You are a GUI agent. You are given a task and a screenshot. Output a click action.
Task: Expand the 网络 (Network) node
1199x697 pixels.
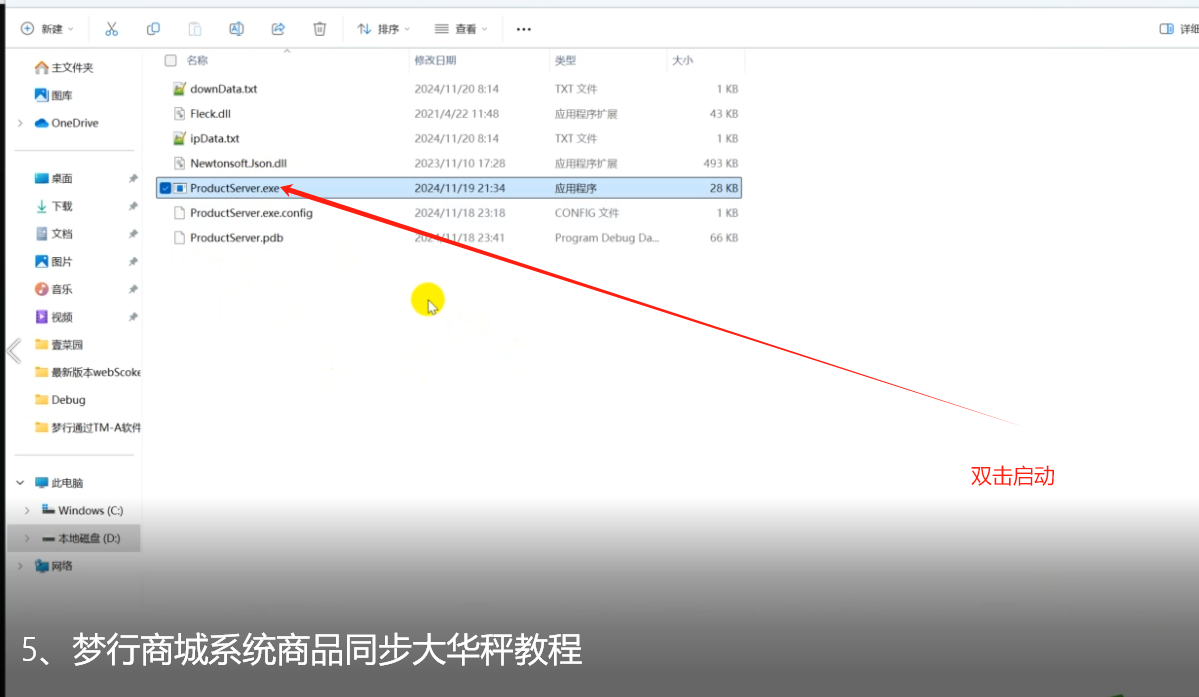20,566
